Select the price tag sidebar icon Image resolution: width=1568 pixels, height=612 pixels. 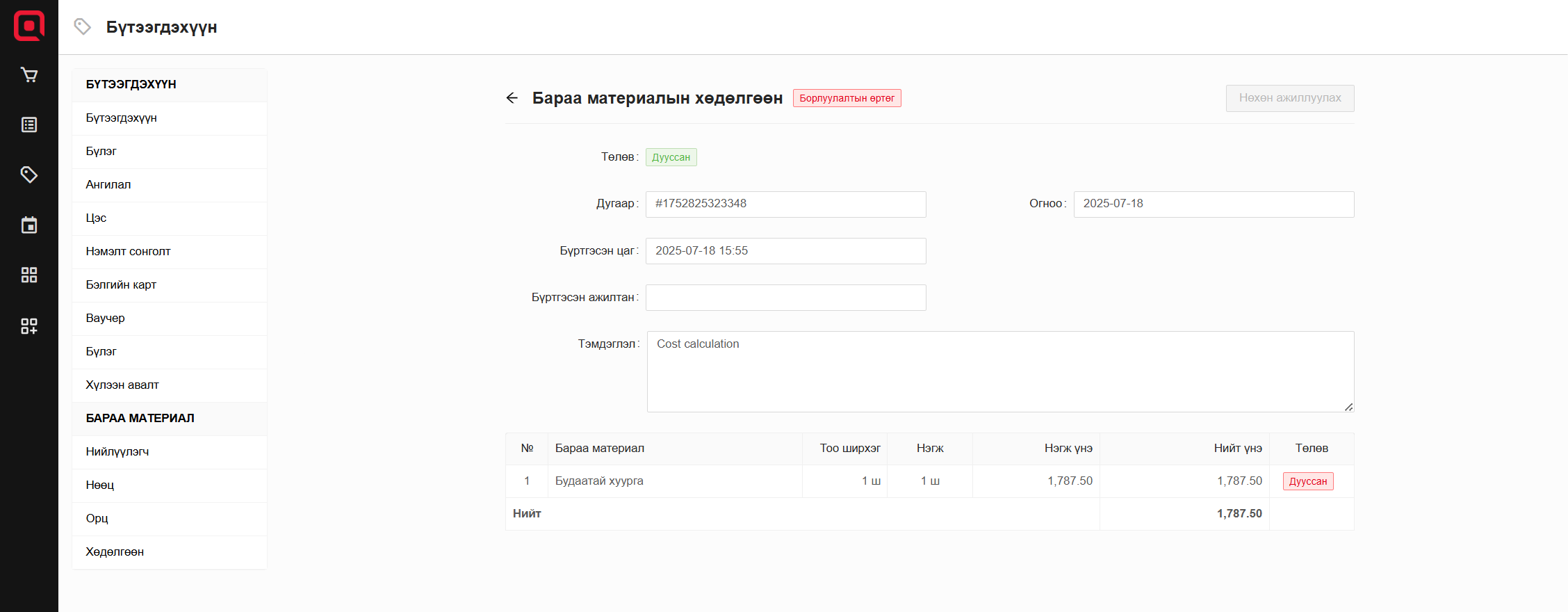coord(29,175)
